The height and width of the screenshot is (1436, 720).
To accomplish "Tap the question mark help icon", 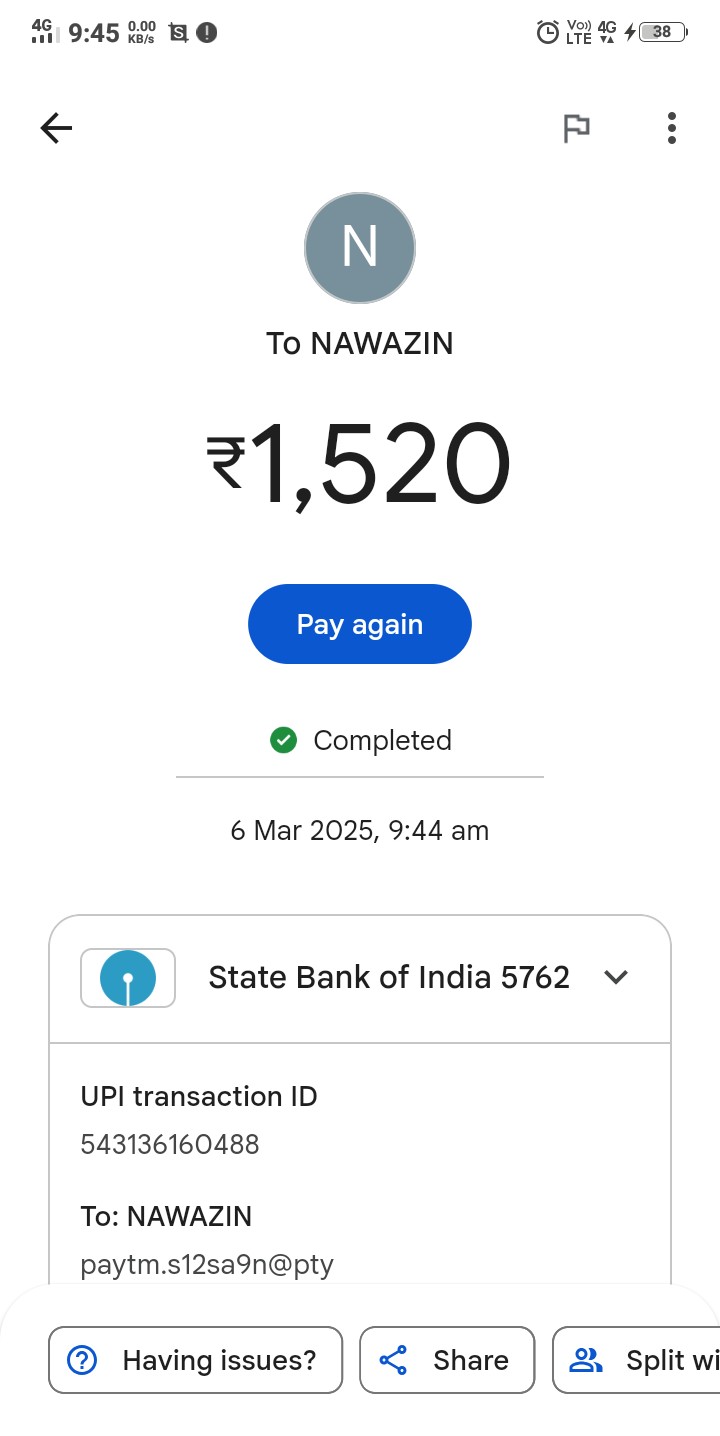I will [81, 1360].
